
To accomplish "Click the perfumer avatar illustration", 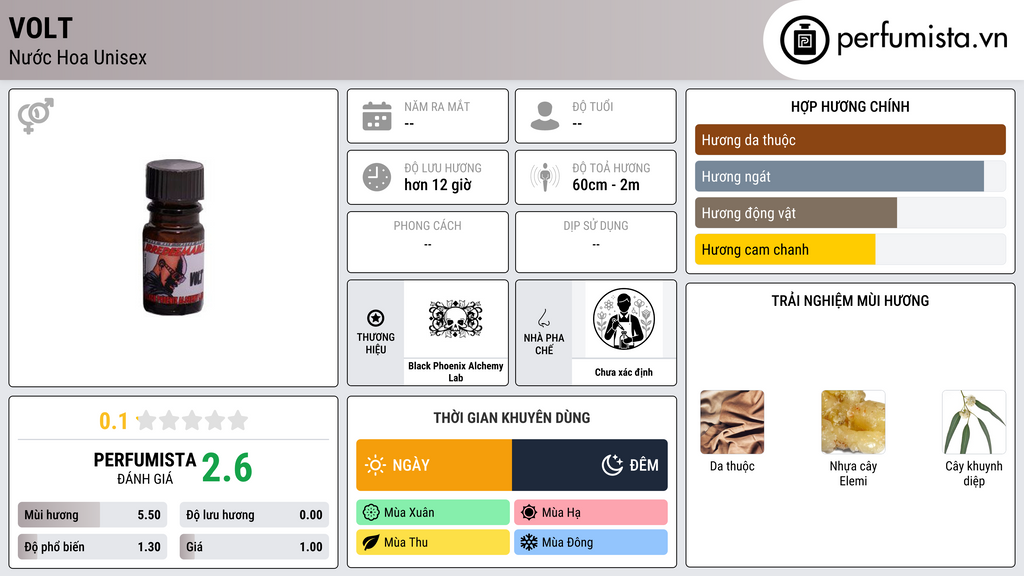I will pyautogui.click(x=624, y=319).
